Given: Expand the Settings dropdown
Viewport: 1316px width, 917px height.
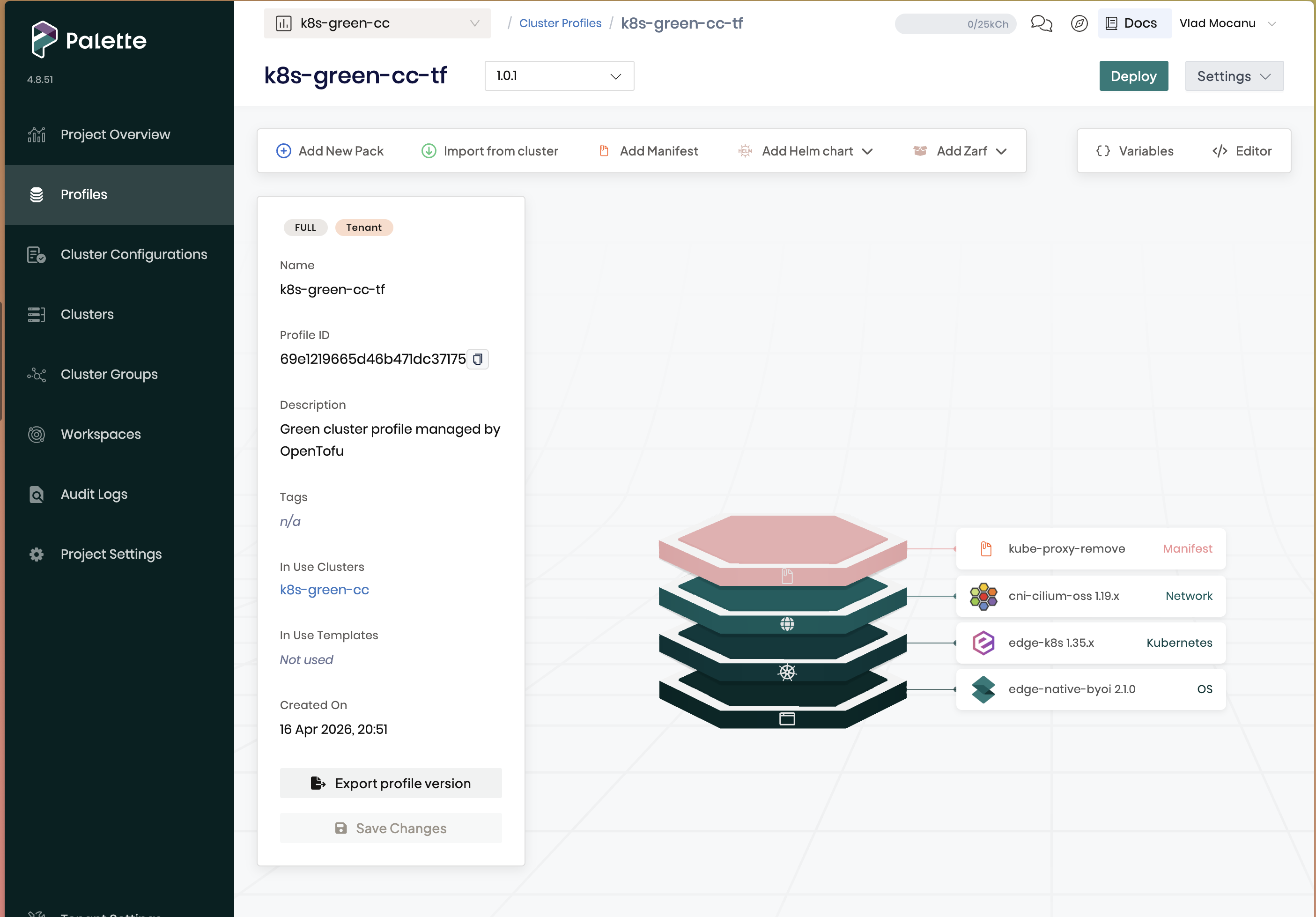Looking at the screenshot, I should [x=1235, y=76].
